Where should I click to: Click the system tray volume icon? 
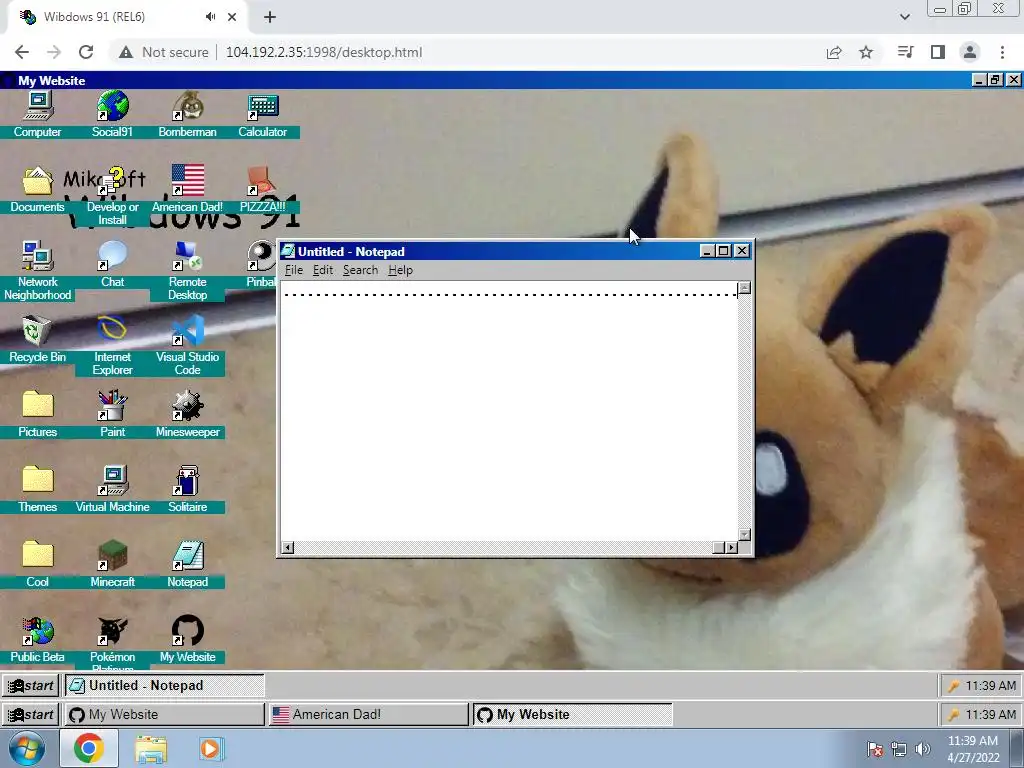(x=922, y=749)
